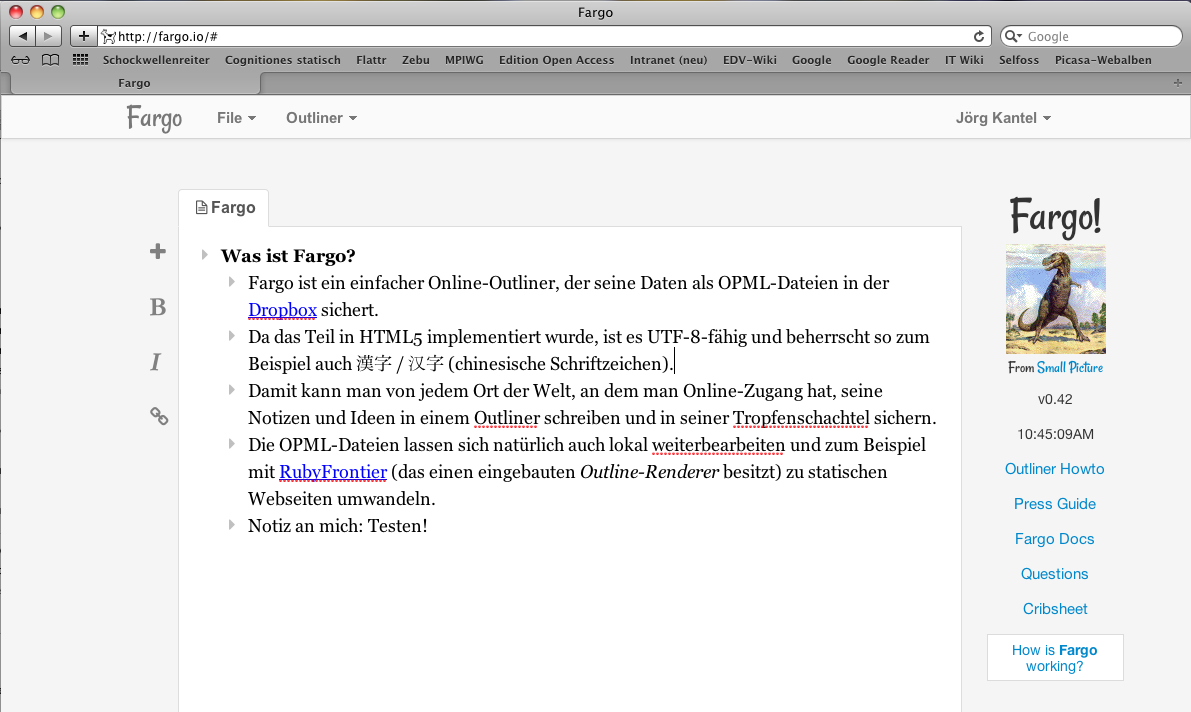Open the Outliner dropdown menu

pos(321,118)
